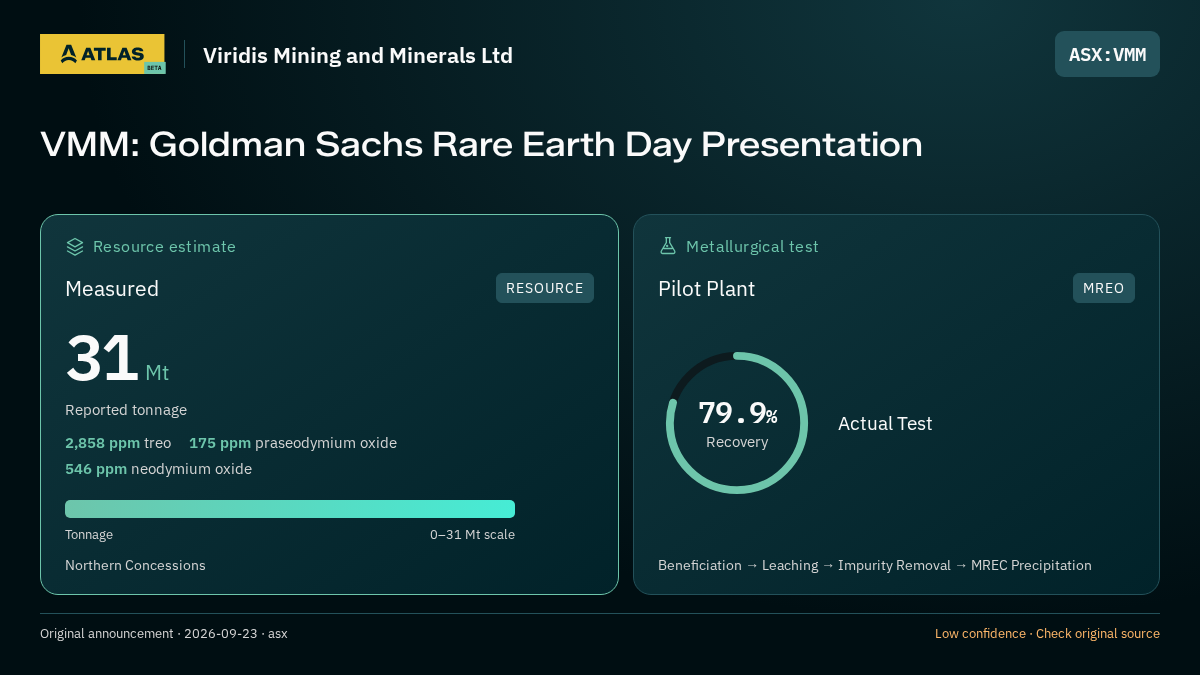Click the Reported tonnage label

(126, 410)
